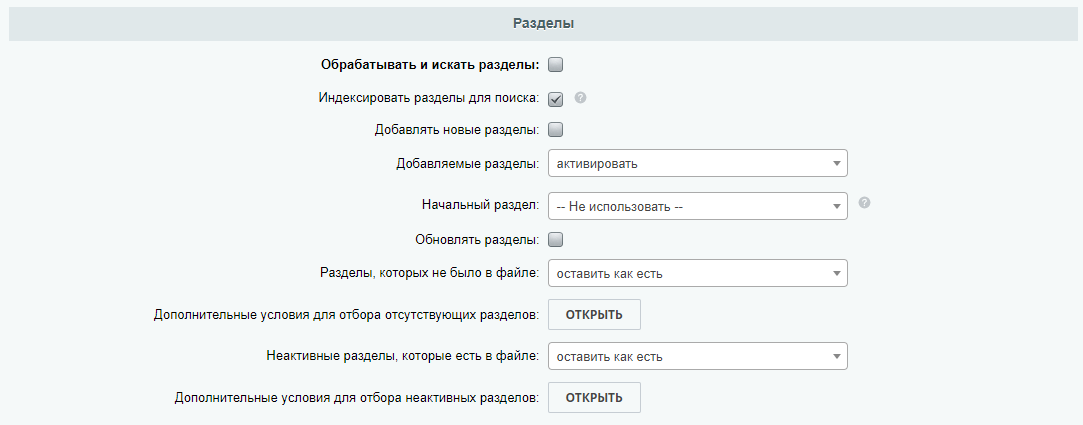Screen dimensions: 1083x425
Task: Click label 'Индексировать разделы для поиска:'
Action: pyautogui.click(x=429, y=98)
